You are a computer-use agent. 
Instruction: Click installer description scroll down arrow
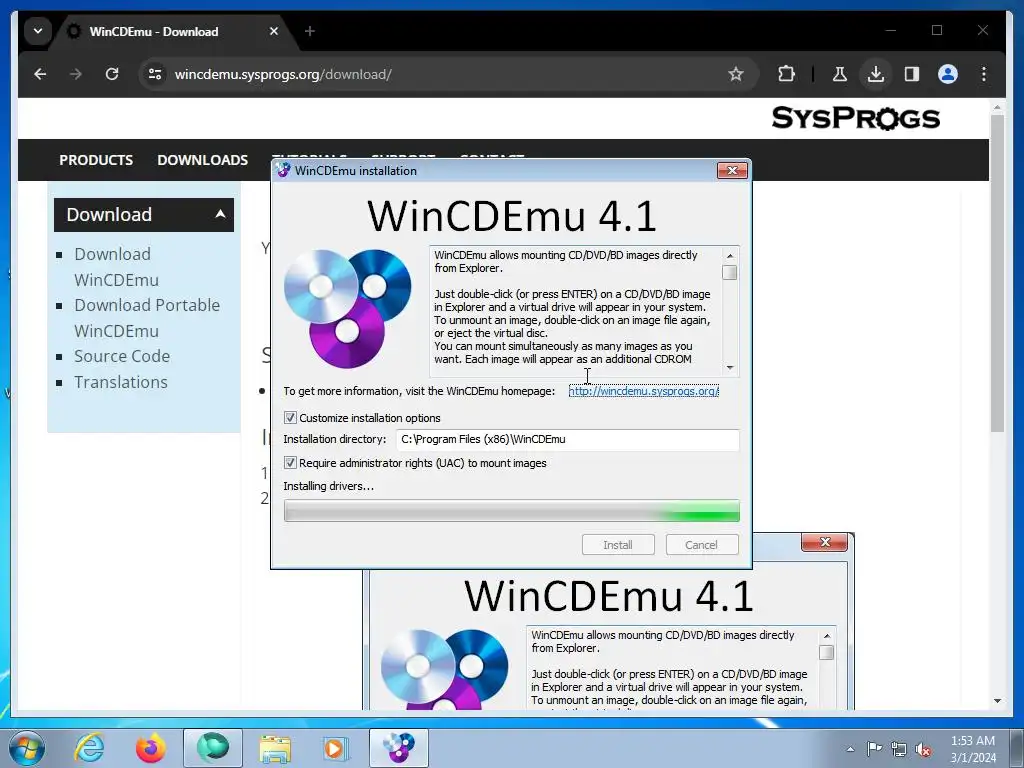730,368
